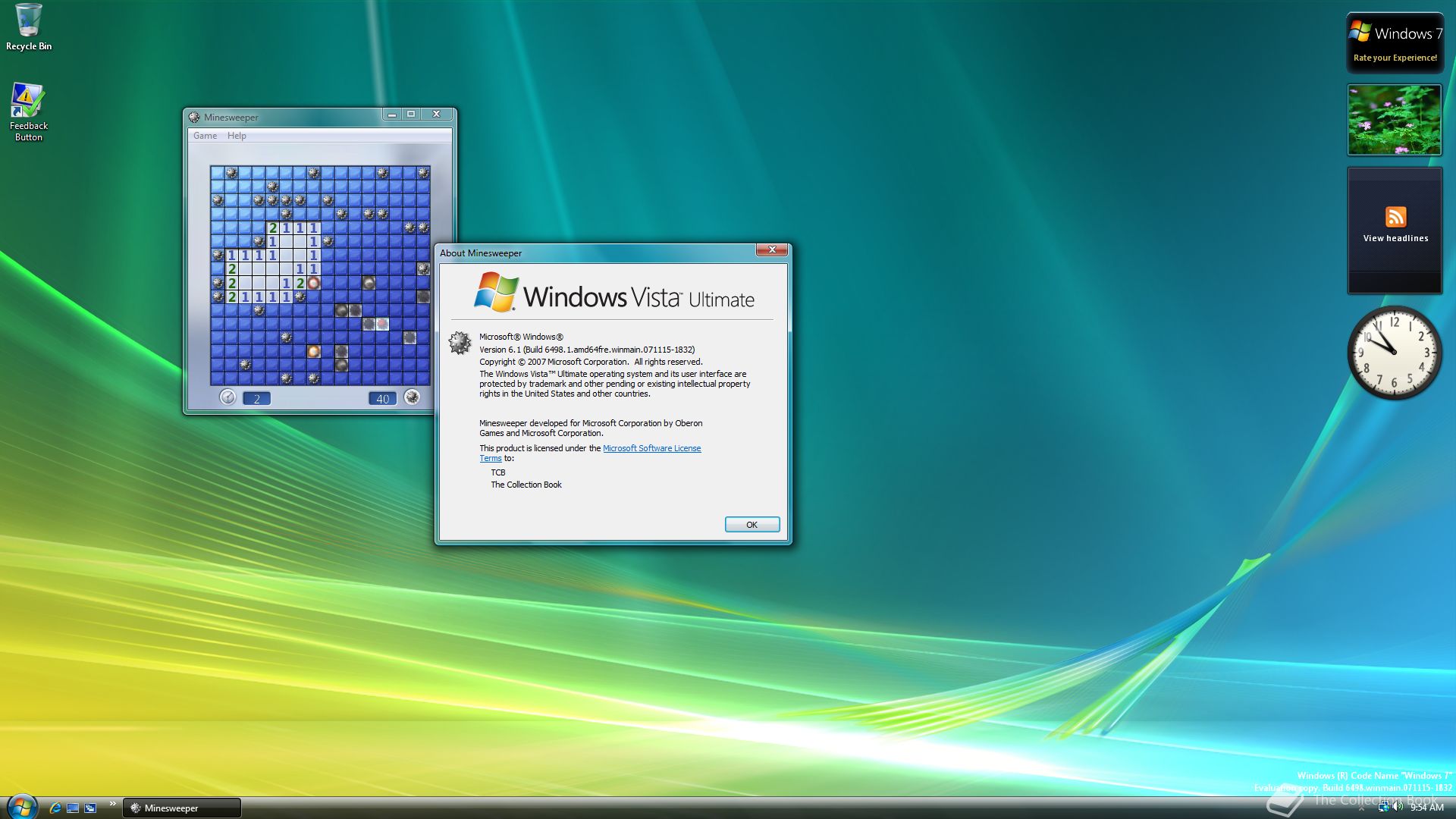Click the Windows Vista flag logo
This screenshot has height=819, width=1456.
click(496, 292)
